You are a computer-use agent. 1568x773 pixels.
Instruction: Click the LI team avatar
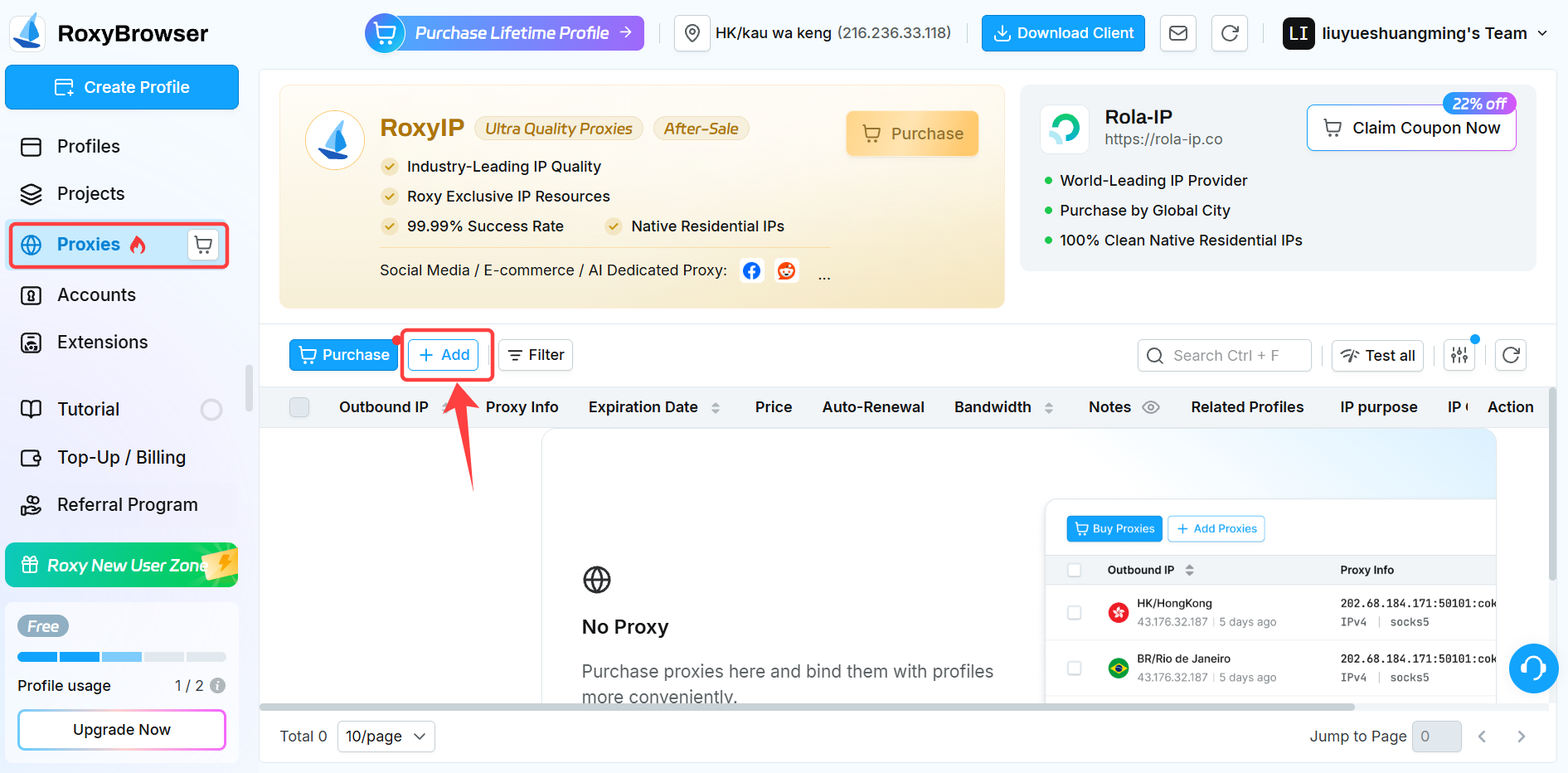tap(1299, 33)
